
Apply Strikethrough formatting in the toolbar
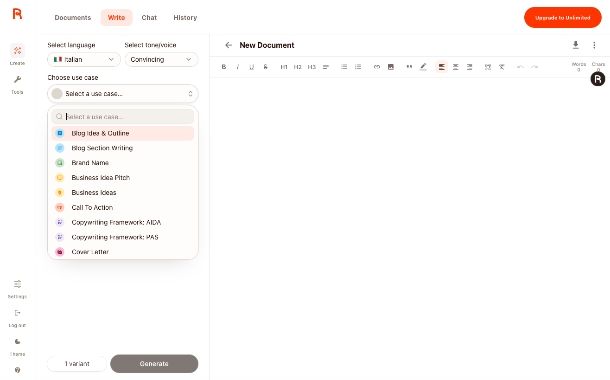266,67
